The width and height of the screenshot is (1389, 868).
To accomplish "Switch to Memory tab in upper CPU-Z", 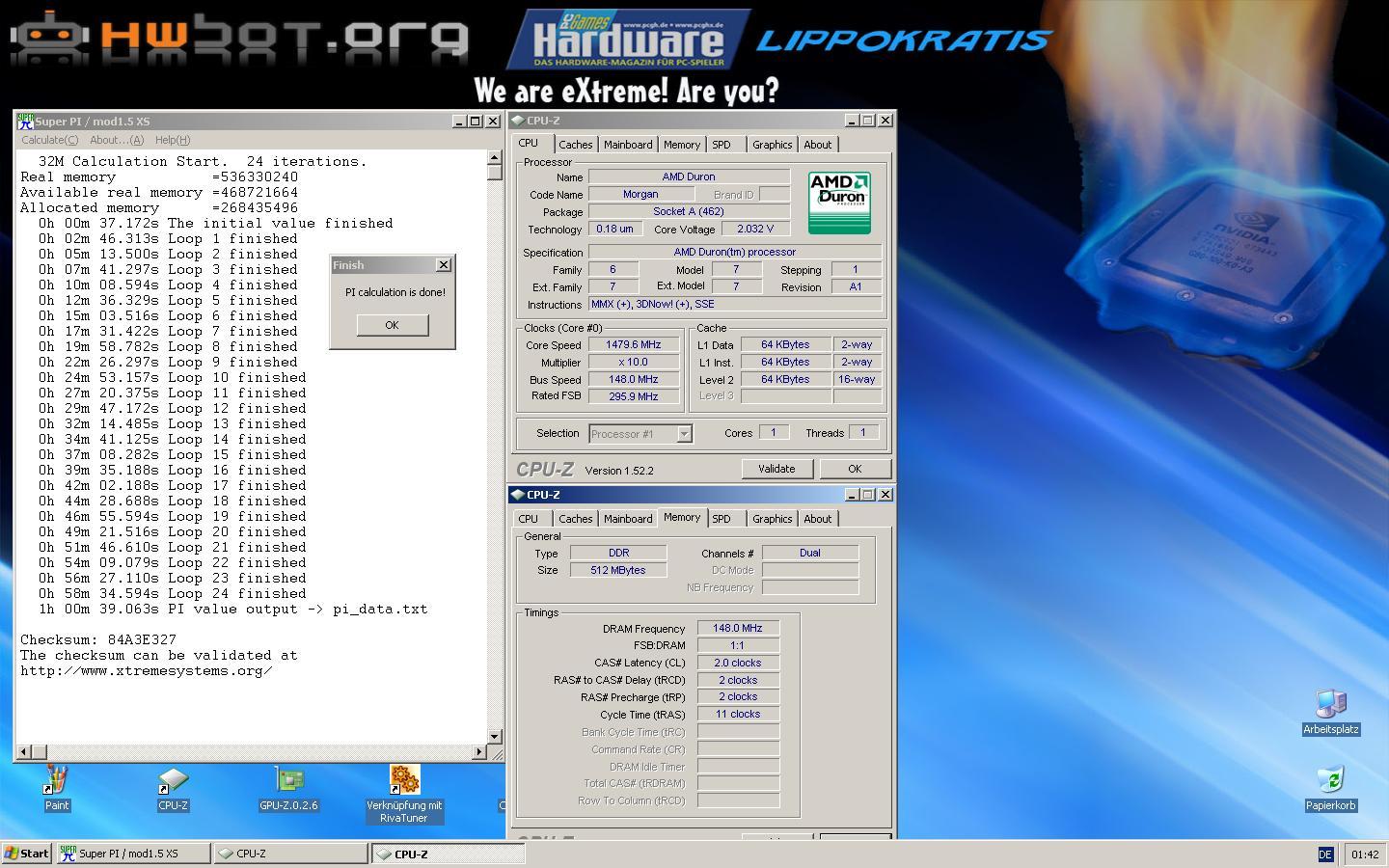I will 682,145.
